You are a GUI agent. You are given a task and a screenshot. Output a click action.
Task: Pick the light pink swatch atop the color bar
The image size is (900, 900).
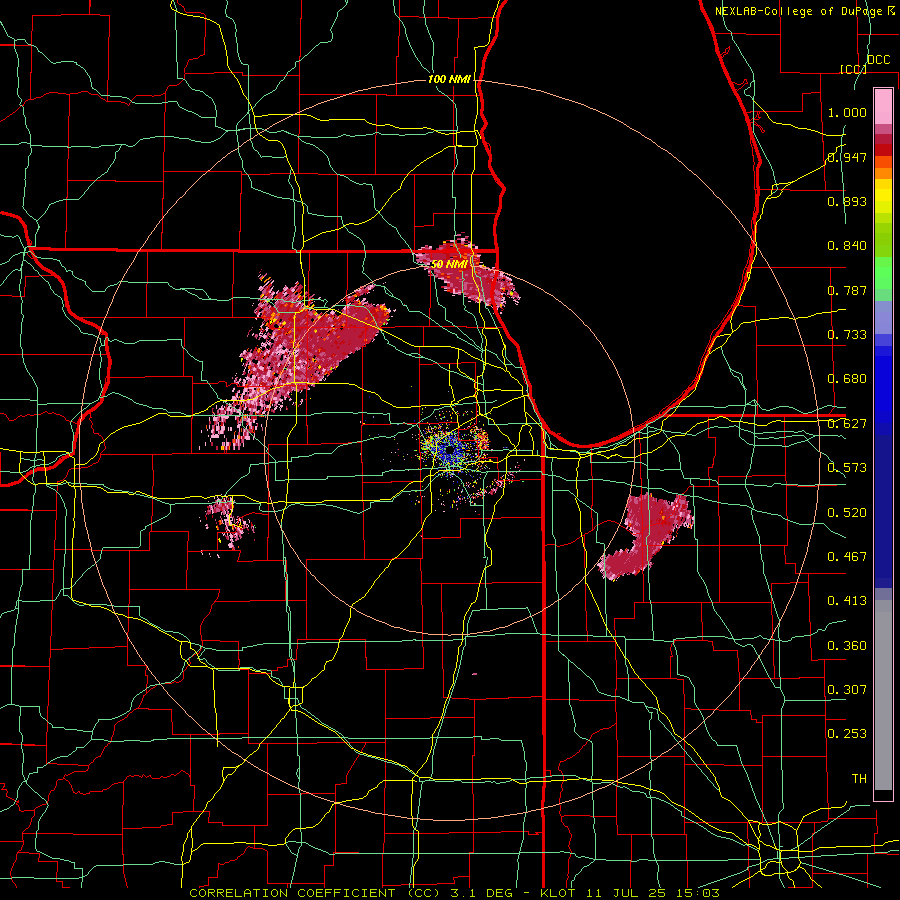click(x=883, y=106)
